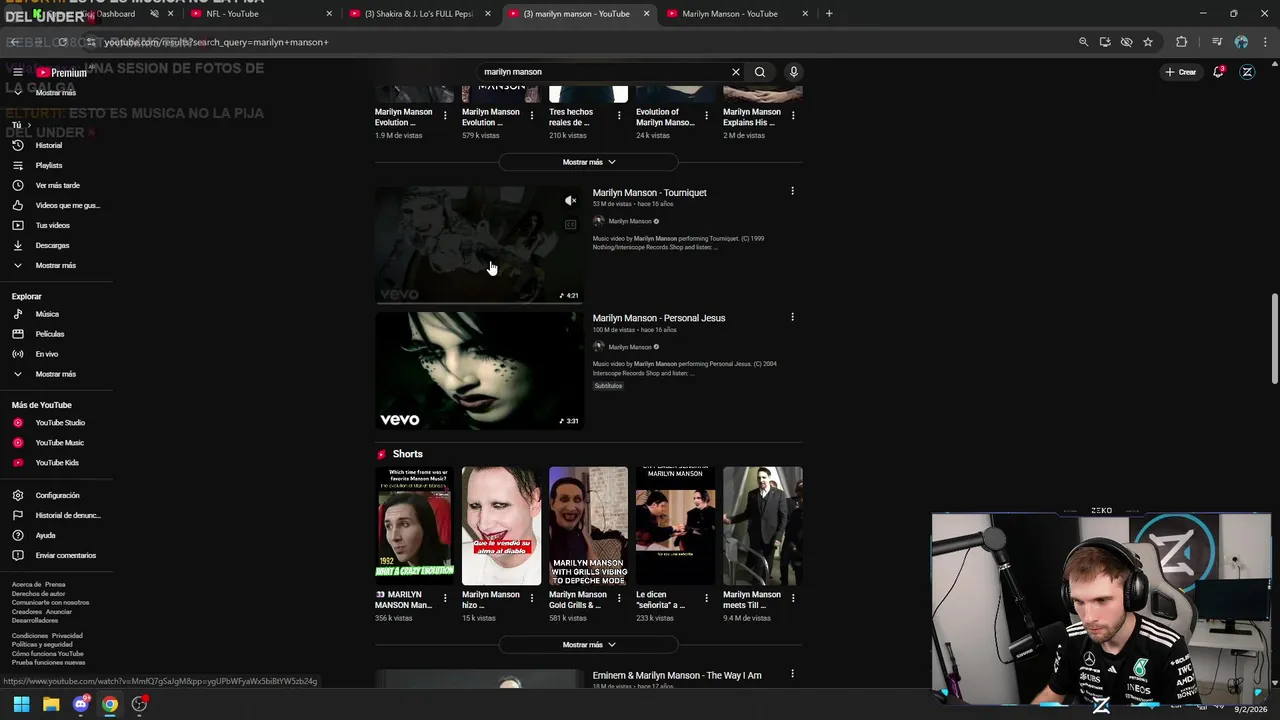
Task: Open the Windows Start menu
Action: [x=21, y=704]
